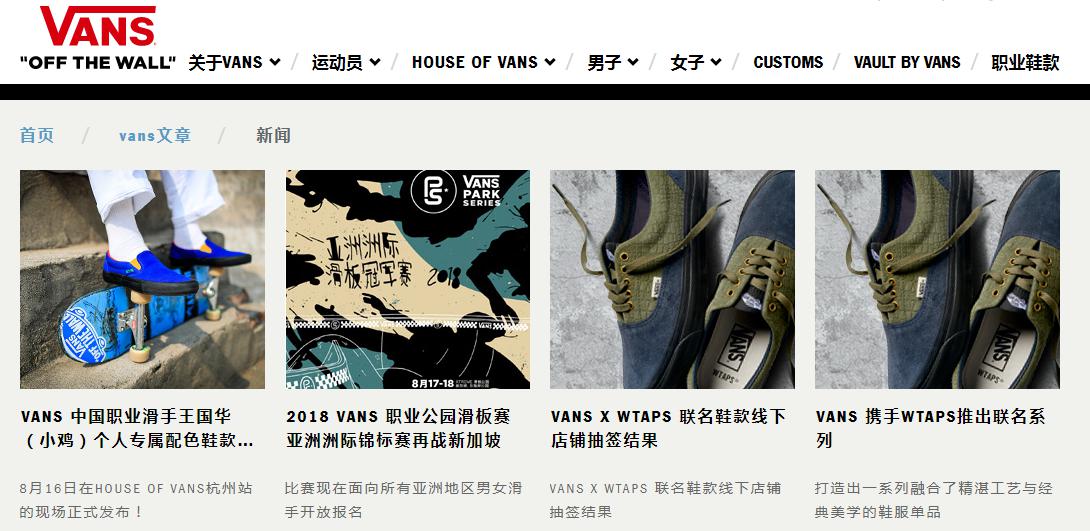The height and width of the screenshot is (531, 1090).
Task: Open the 职业鞋款 navigation item
Action: (x=1025, y=63)
